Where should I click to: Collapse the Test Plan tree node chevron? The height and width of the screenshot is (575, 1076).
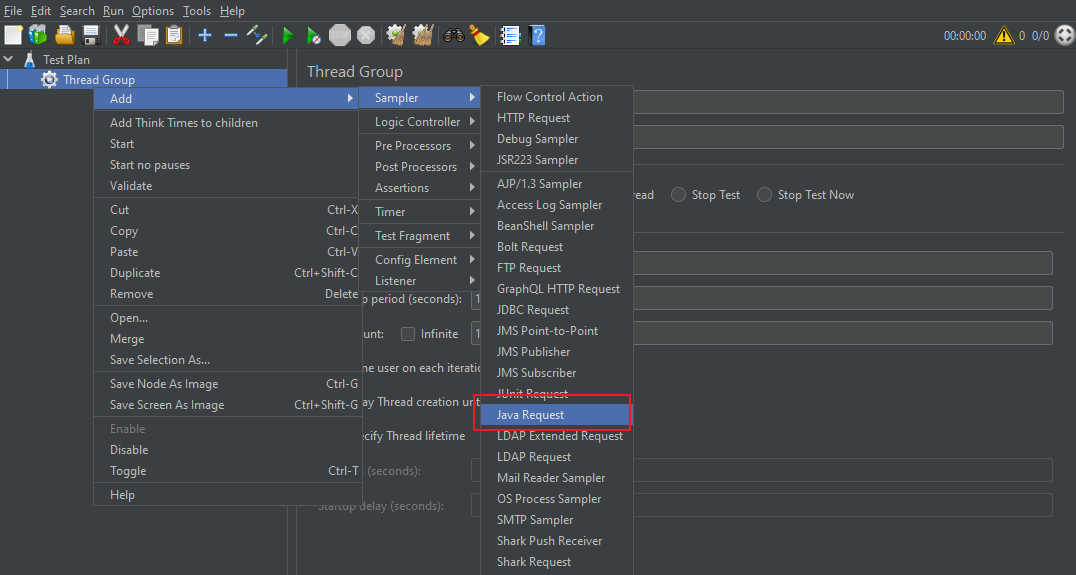point(8,59)
